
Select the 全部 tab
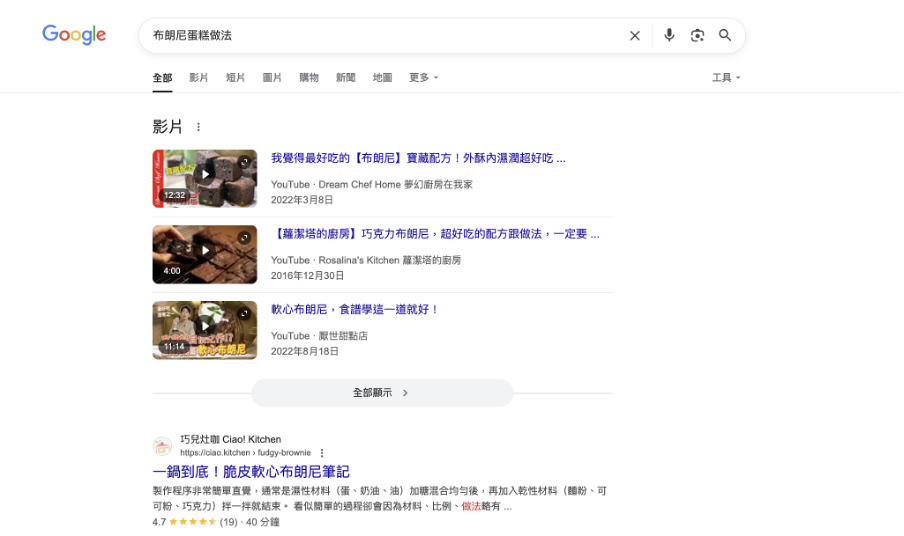tap(162, 78)
